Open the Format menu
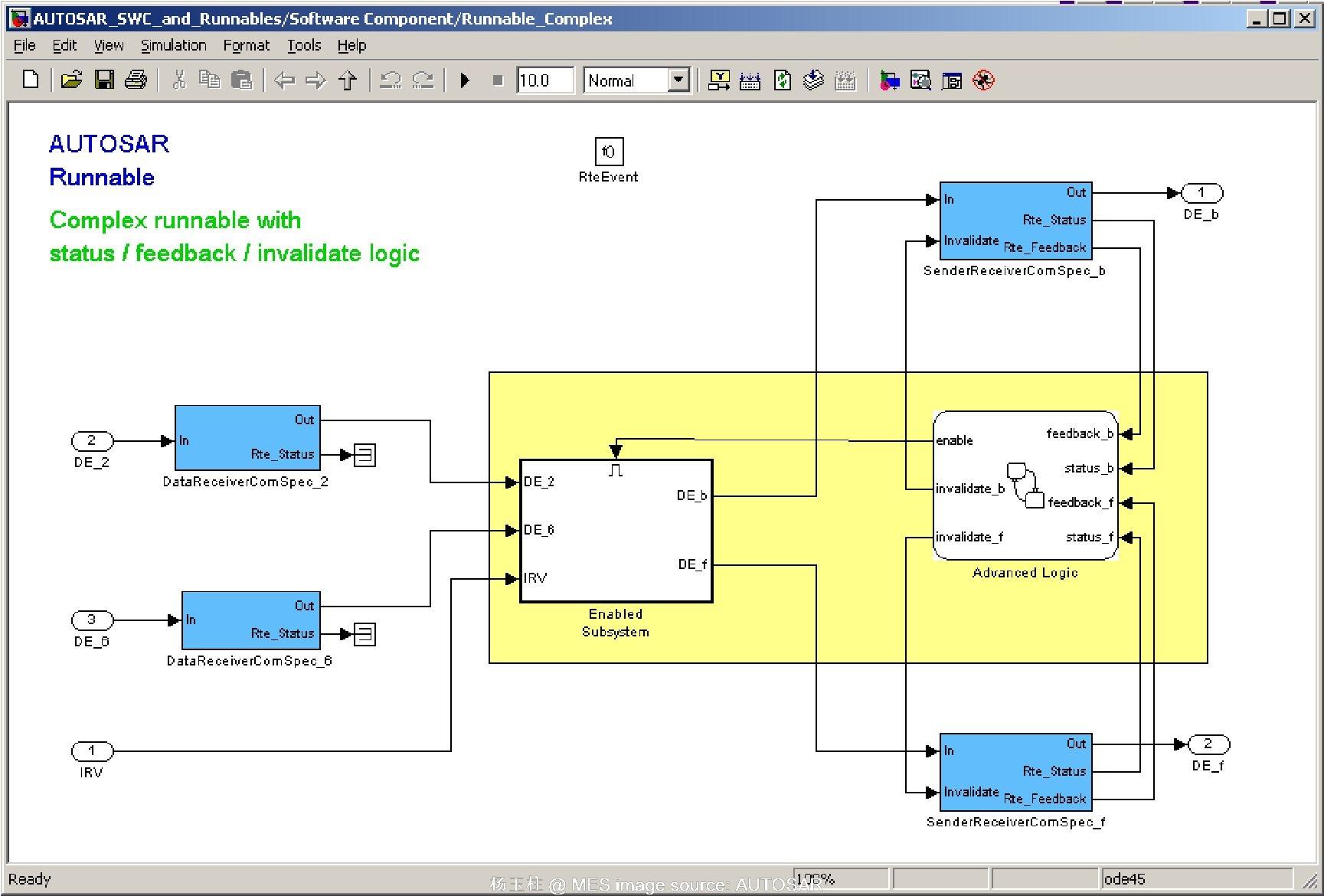This screenshot has height=896, width=1324. [247, 45]
